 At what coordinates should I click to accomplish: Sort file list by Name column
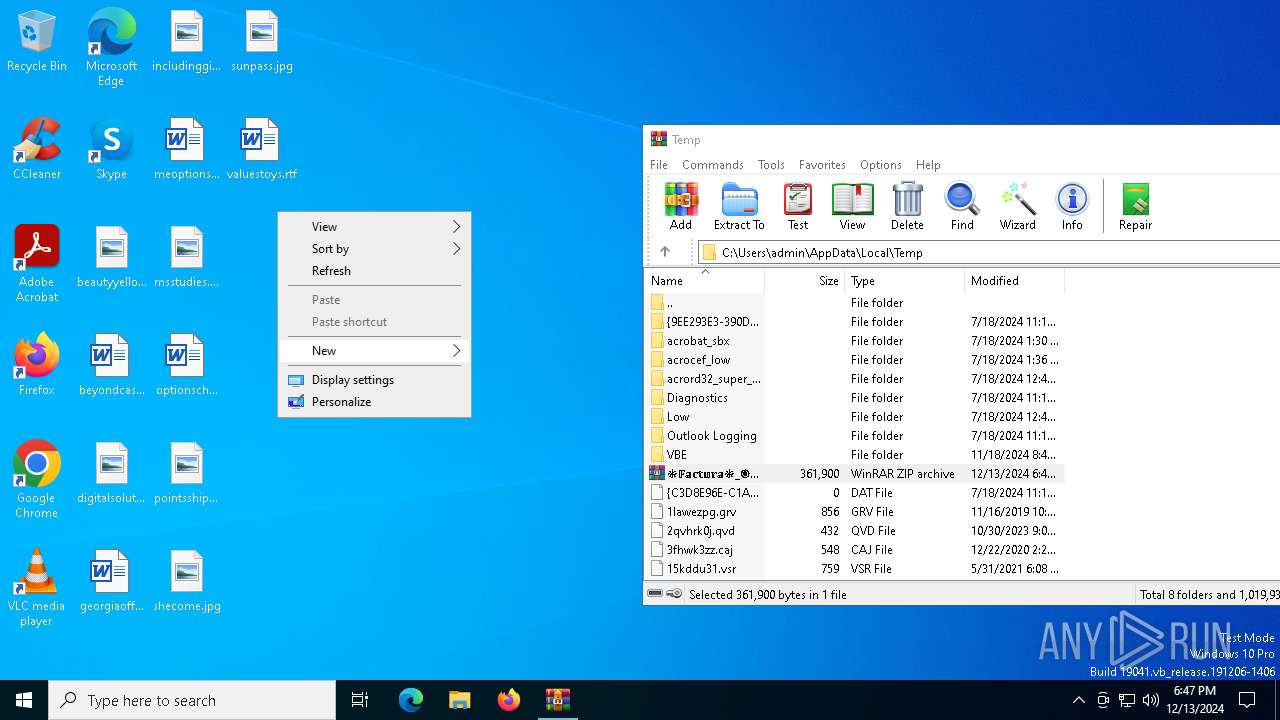705,281
